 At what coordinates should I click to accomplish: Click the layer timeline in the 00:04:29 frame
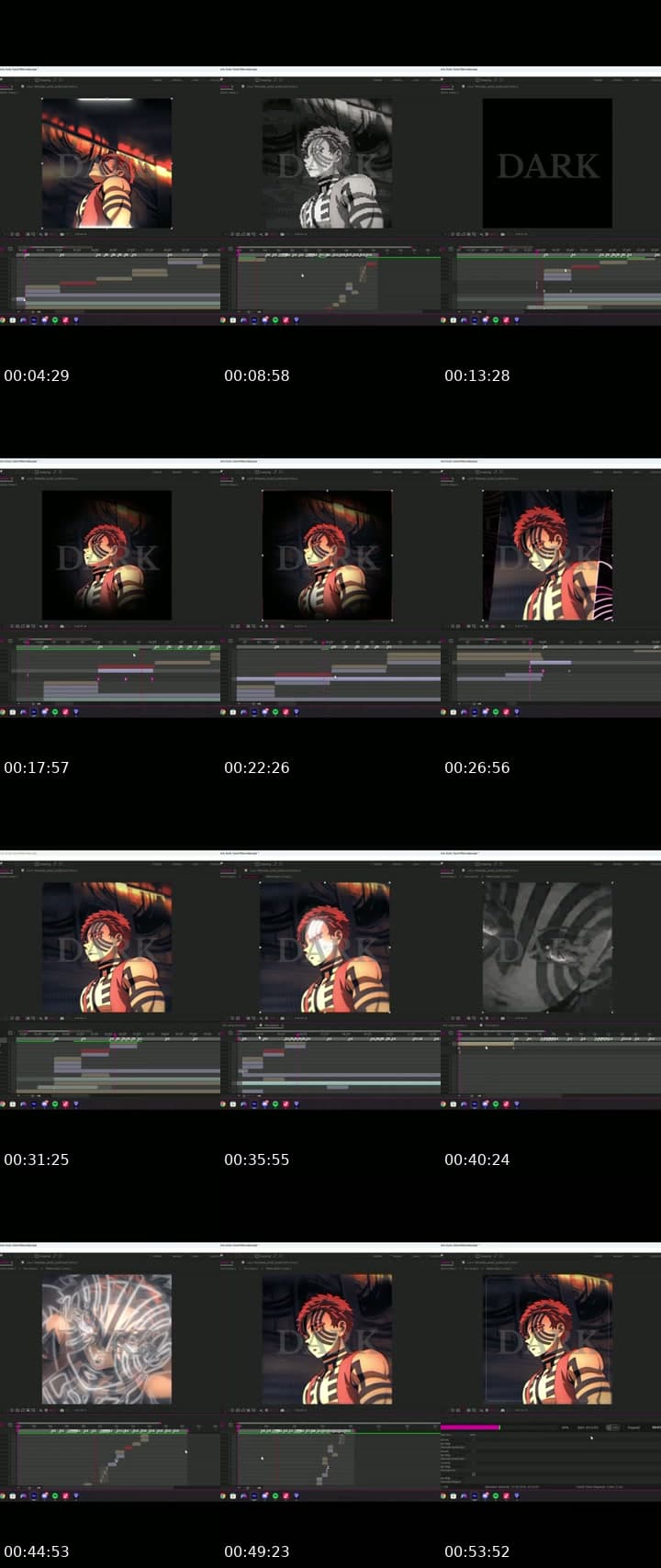pyautogui.click(x=118, y=281)
